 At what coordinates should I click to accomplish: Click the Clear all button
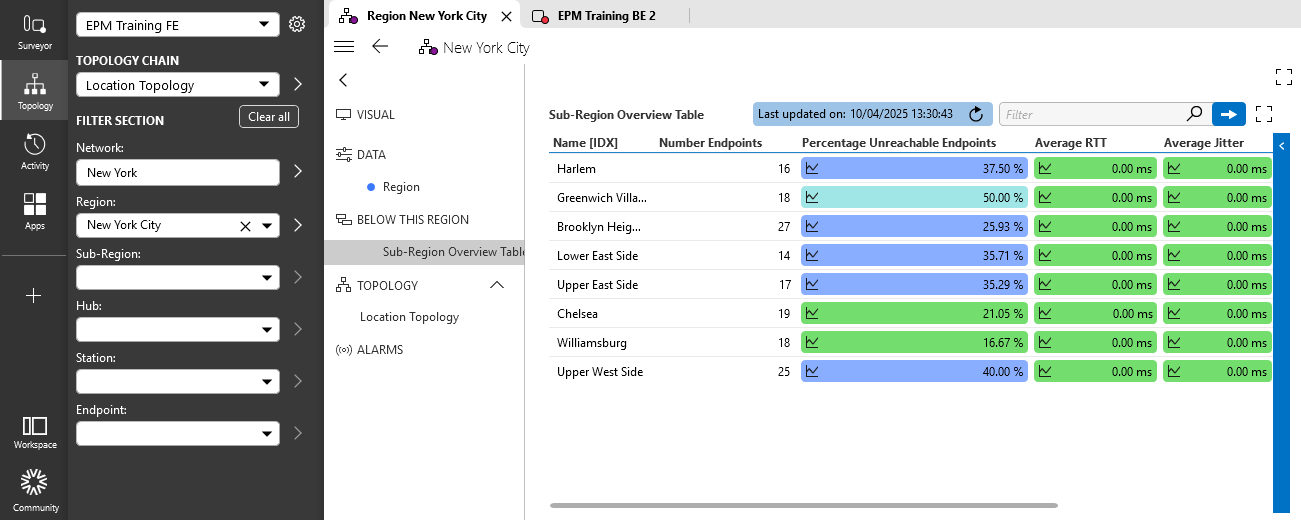[269, 117]
